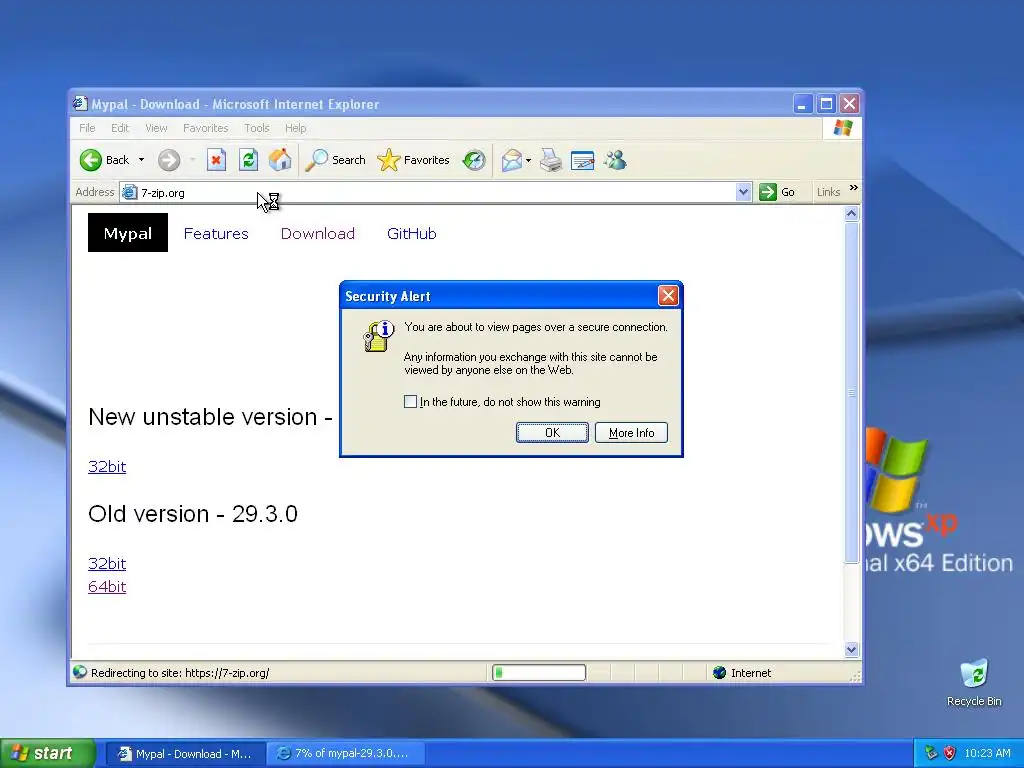Close the Security Alert dialog
Image resolution: width=1024 pixels, height=768 pixels.
pyautogui.click(x=668, y=296)
